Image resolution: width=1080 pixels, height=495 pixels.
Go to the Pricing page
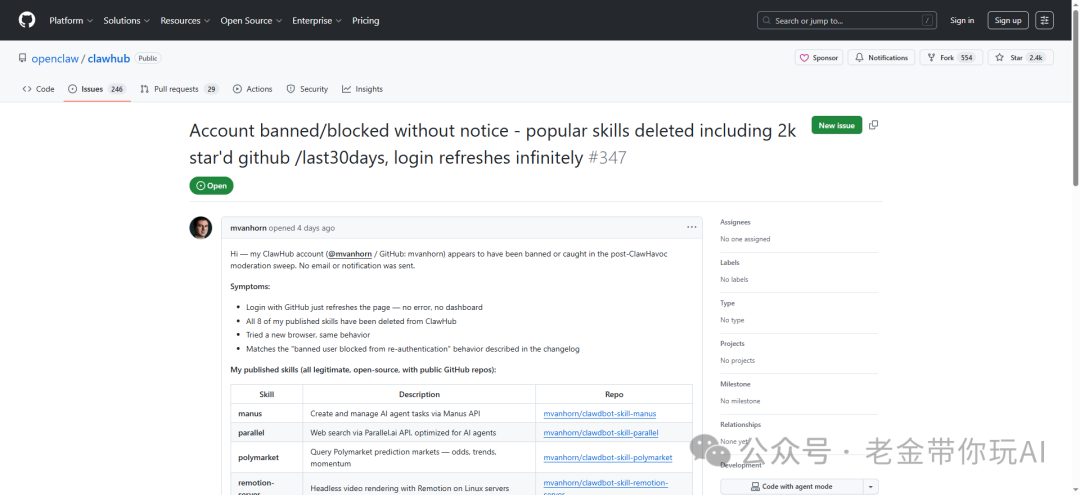coord(366,21)
